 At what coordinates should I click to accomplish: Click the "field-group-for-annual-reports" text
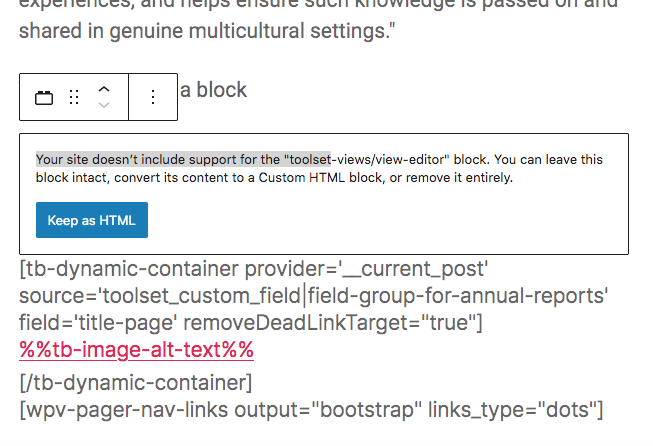pos(456,296)
